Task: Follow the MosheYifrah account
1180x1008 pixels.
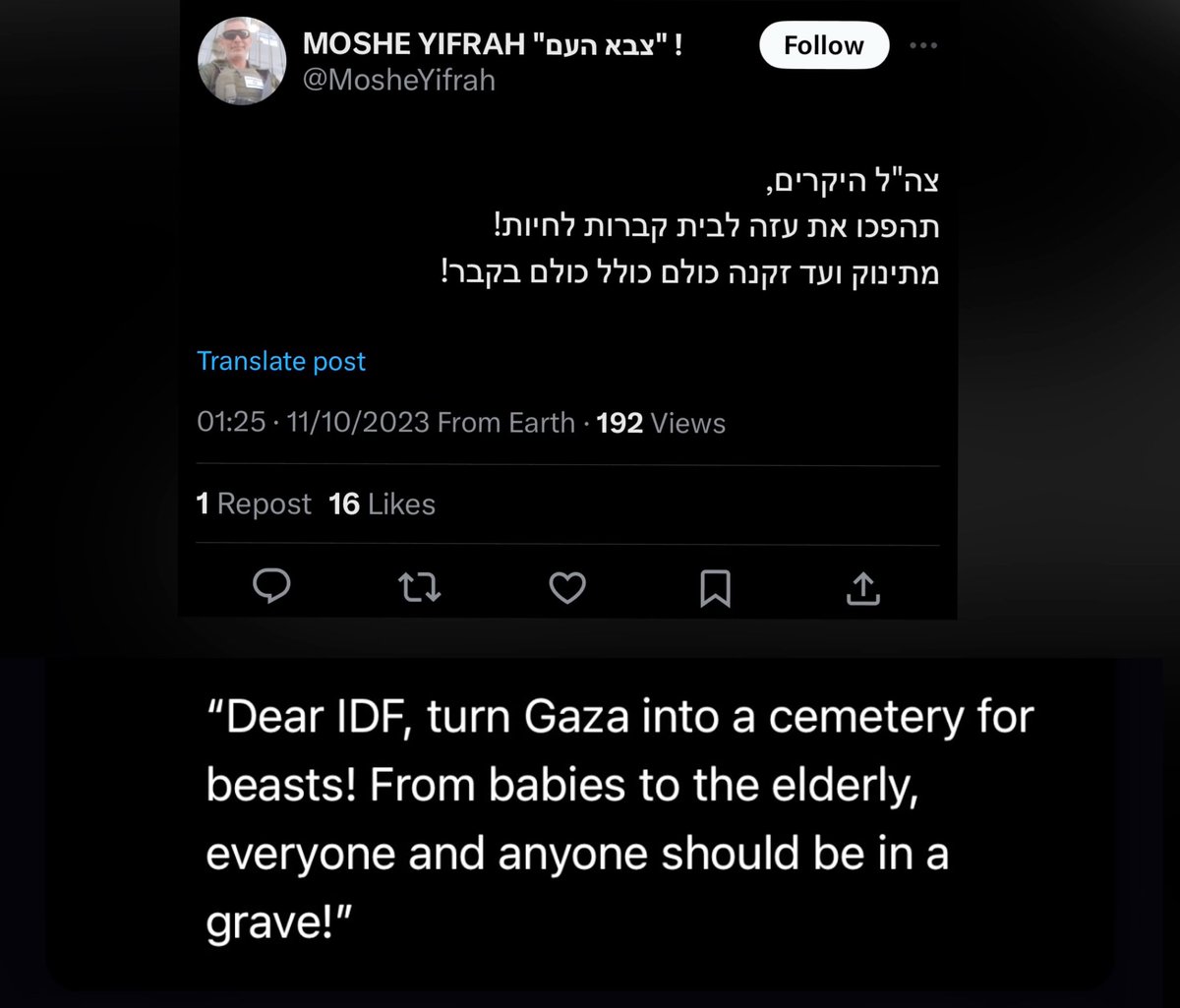Action: (x=824, y=45)
